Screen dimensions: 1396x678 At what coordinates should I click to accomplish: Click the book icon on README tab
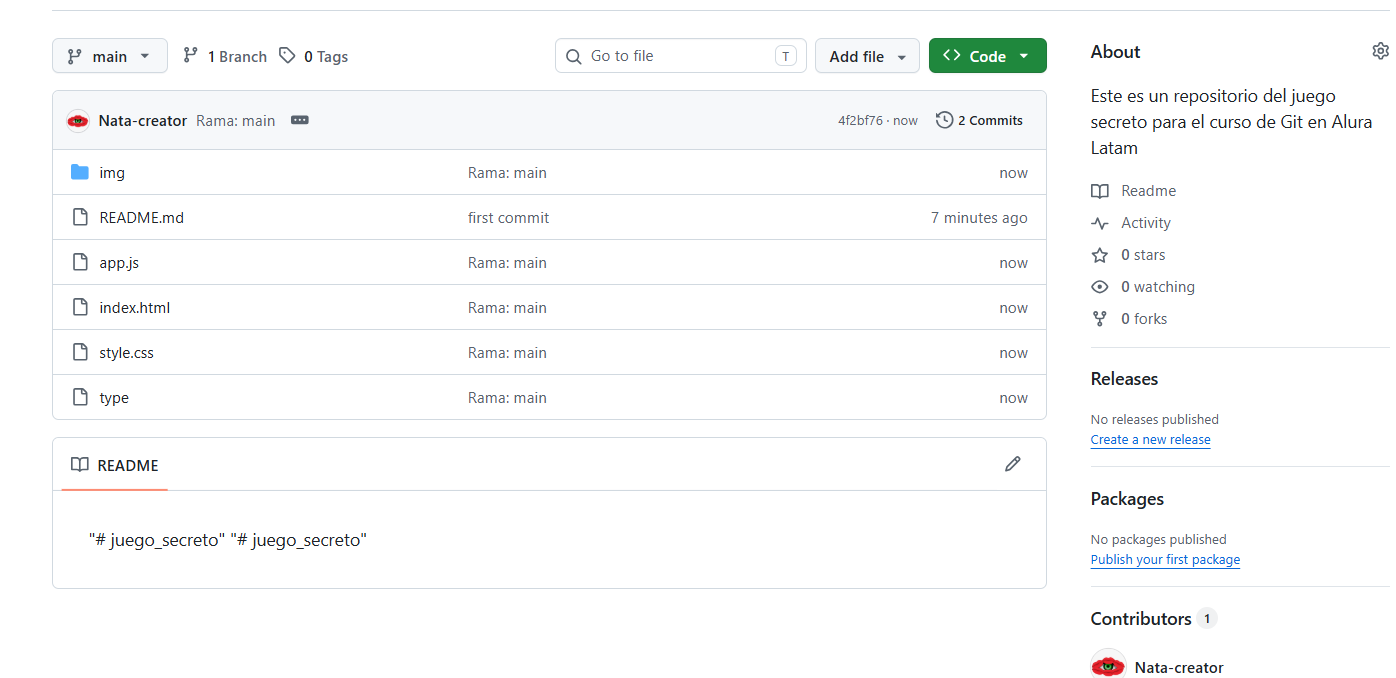point(80,465)
